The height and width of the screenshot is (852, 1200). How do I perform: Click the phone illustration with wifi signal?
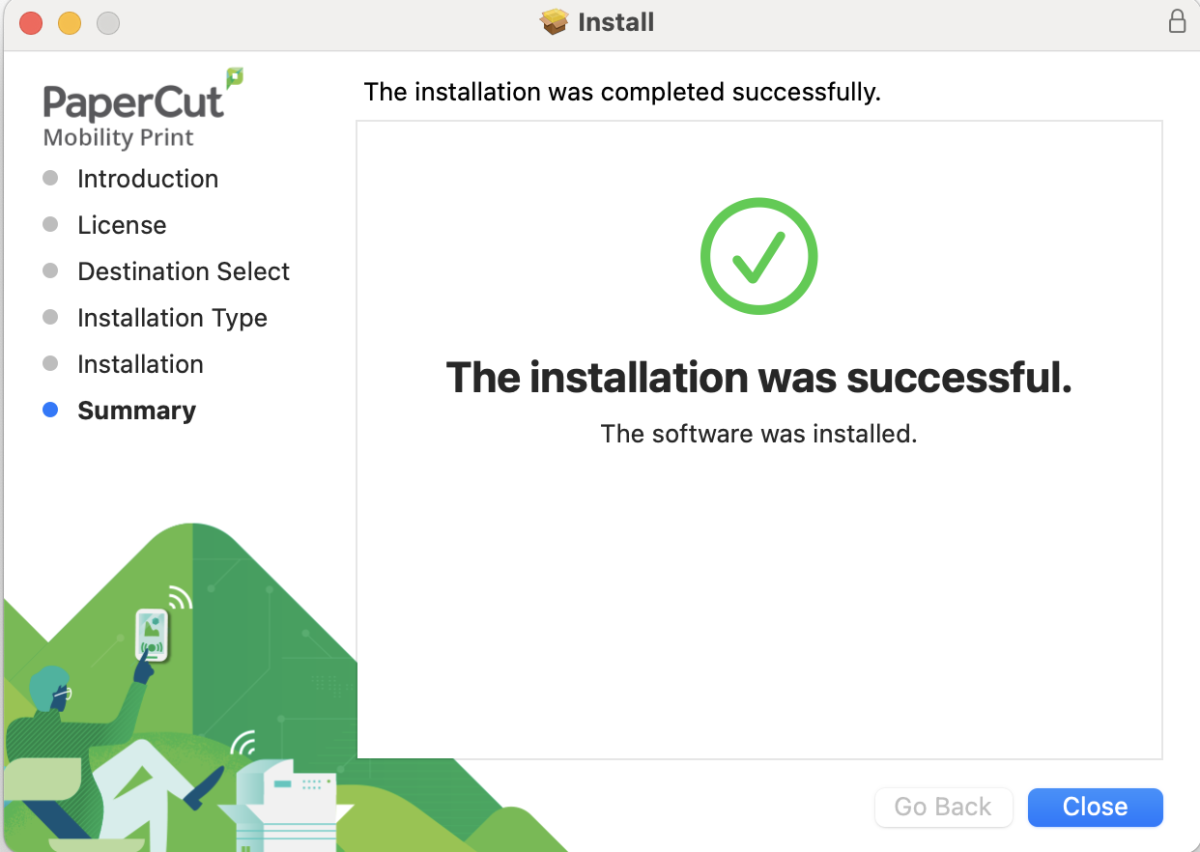click(x=152, y=635)
